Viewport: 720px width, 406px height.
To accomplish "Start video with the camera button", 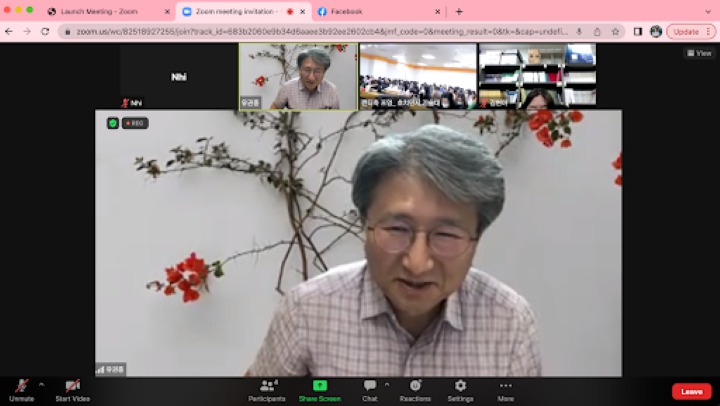I will [72, 387].
